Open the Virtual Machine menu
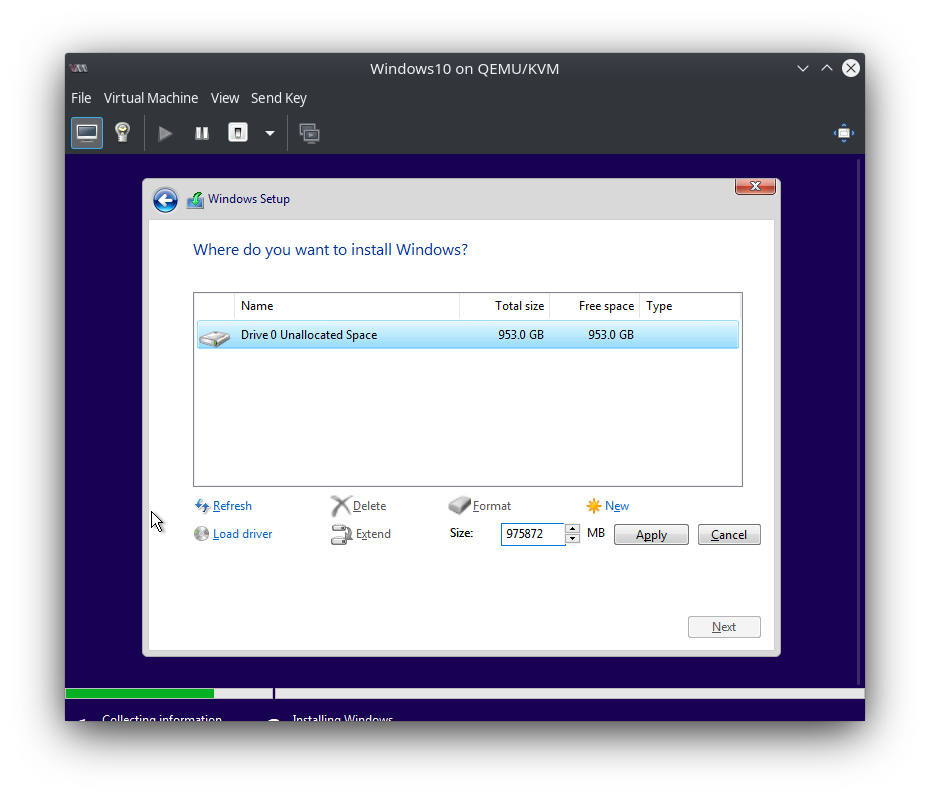930x798 pixels. point(151,98)
